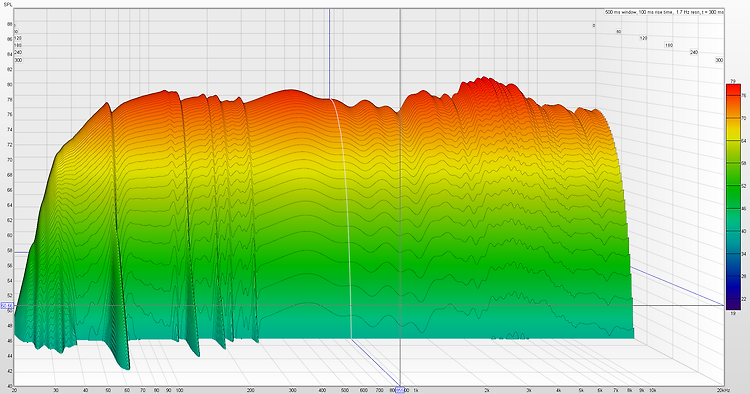Click the '4k' frequency axis label

(558, 390)
